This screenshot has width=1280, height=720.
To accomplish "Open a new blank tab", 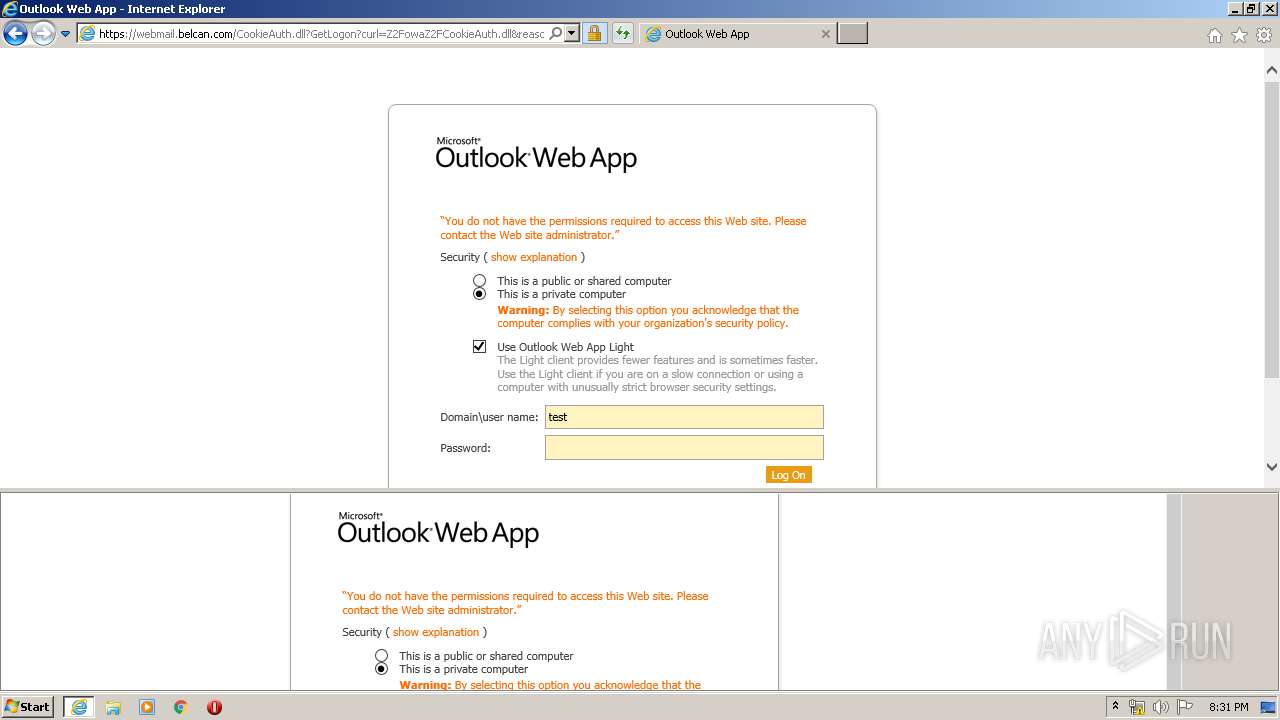I will pyautogui.click(x=852, y=34).
